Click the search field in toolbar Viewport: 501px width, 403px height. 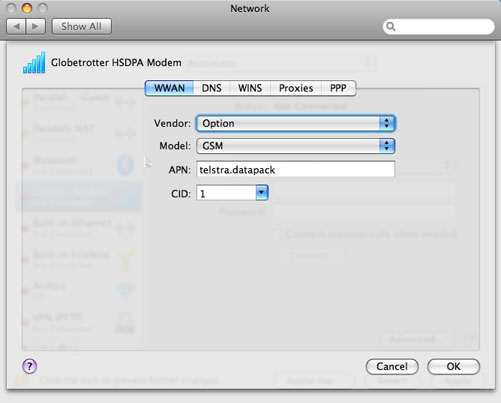click(x=438, y=26)
